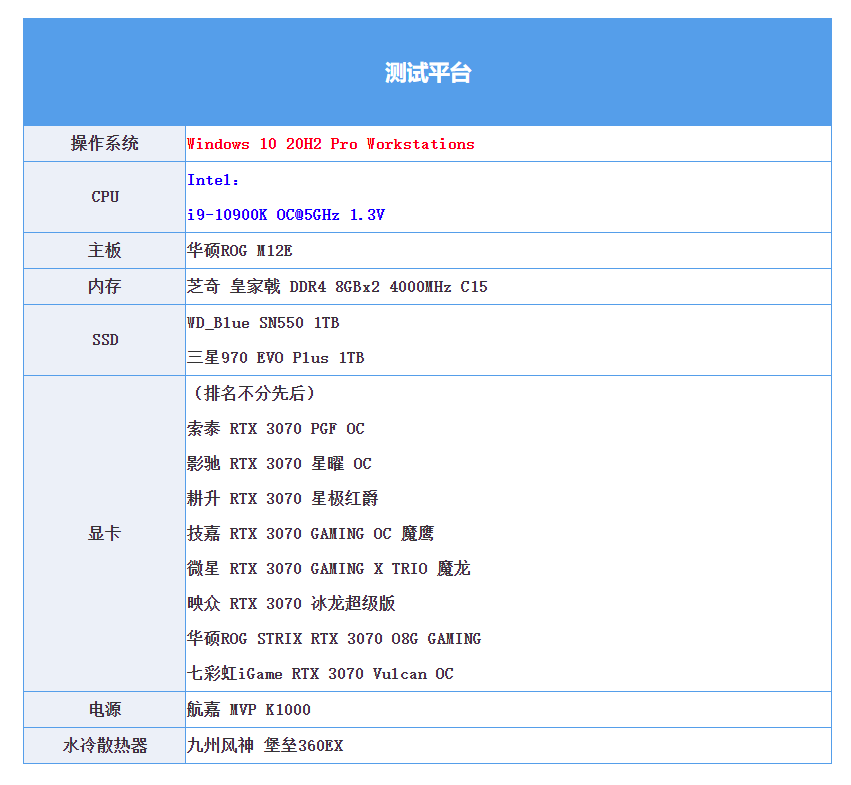Image resolution: width=851 pixels, height=785 pixels.
Task: Click 索泰 RTX 3070 PGF OC entry
Action: pyautogui.click(x=276, y=428)
